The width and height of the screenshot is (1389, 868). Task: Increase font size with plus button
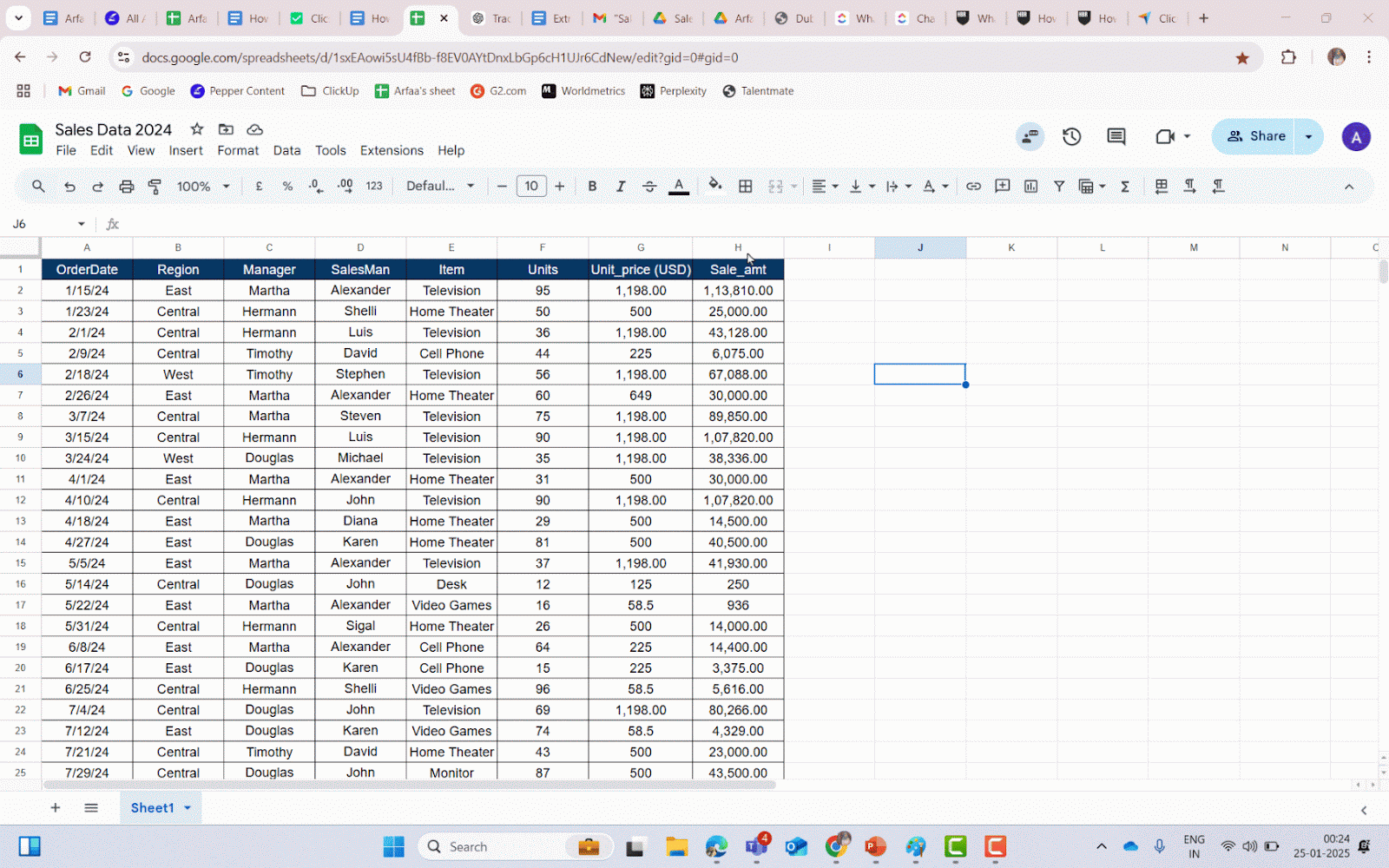(560, 186)
